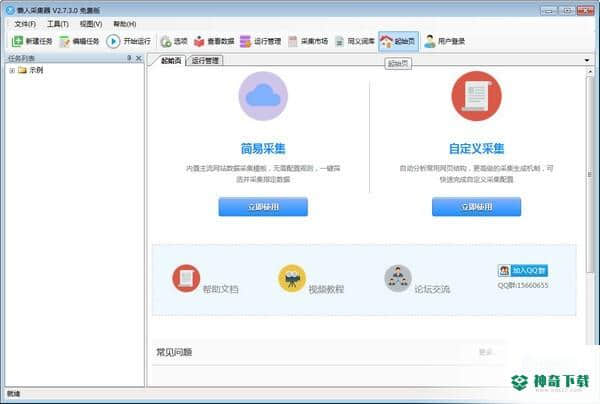The image size is (600, 404).
Task: Click the 简易采集 heading link
Action: tap(263, 148)
